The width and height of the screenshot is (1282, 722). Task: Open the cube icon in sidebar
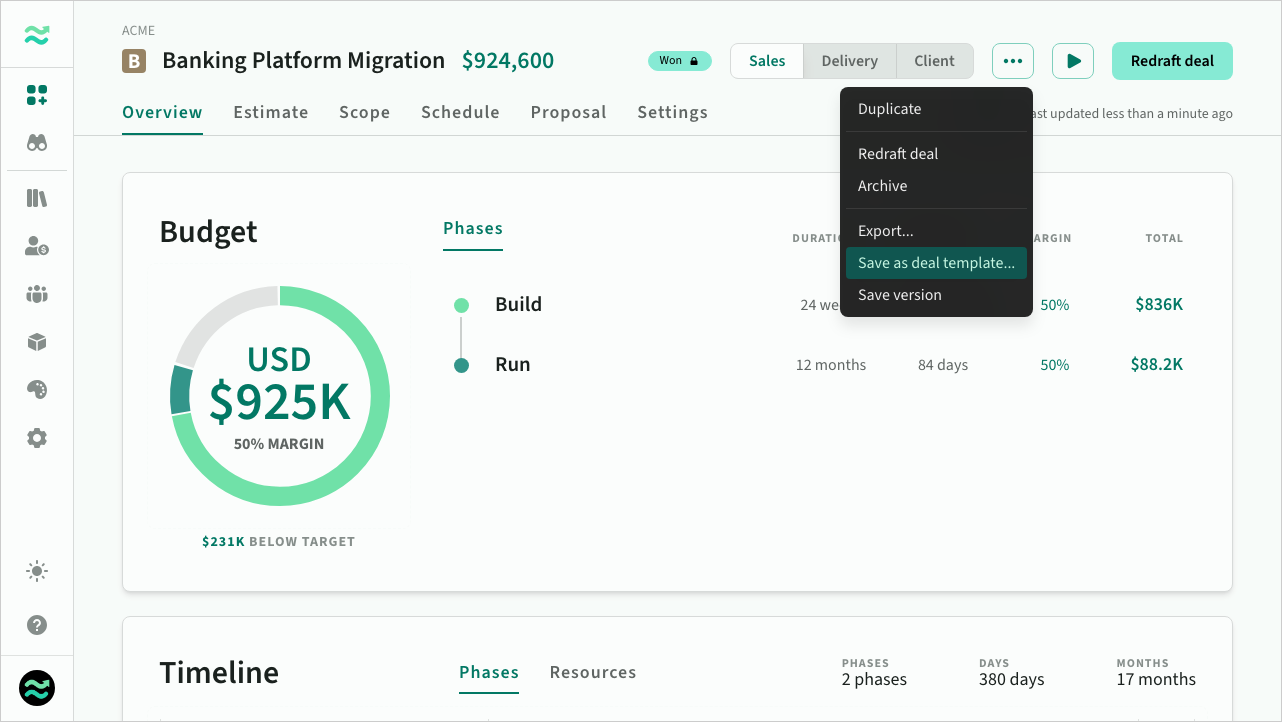pos(37,342)
